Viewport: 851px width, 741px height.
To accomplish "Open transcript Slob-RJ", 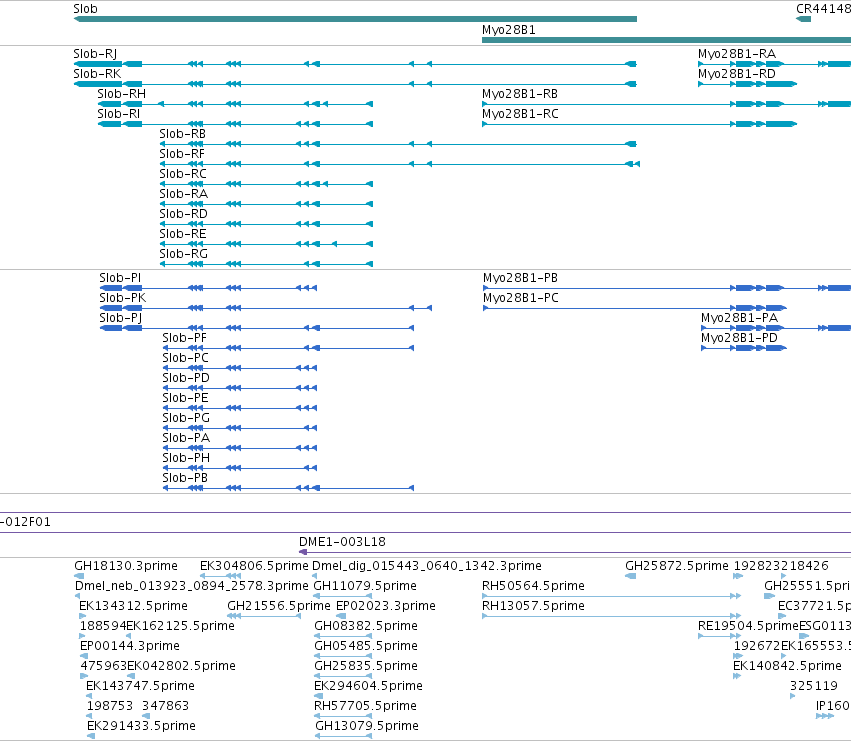I will pos(95,54).
